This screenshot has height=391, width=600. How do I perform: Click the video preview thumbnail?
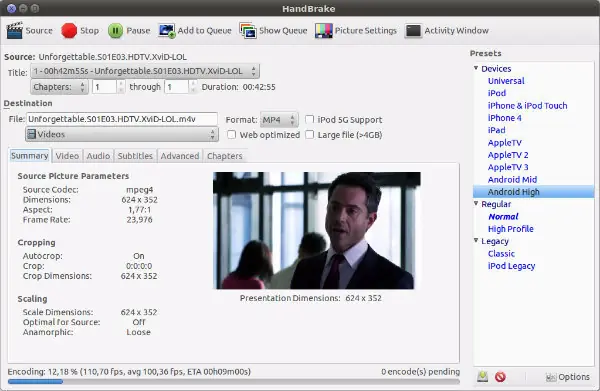click(317, 230)
